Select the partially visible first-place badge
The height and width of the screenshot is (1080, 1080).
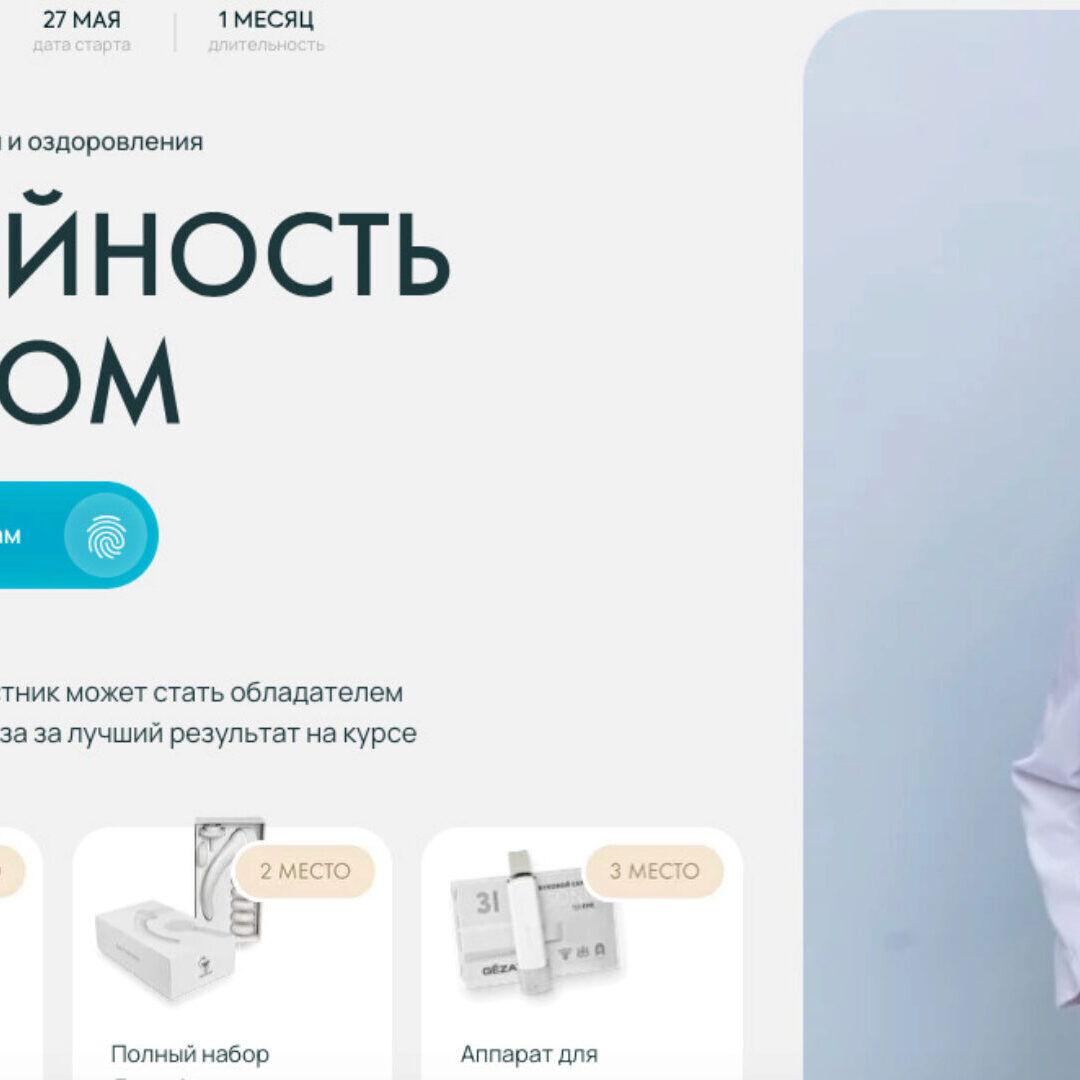pyautogui.click(x=12, y=871)
